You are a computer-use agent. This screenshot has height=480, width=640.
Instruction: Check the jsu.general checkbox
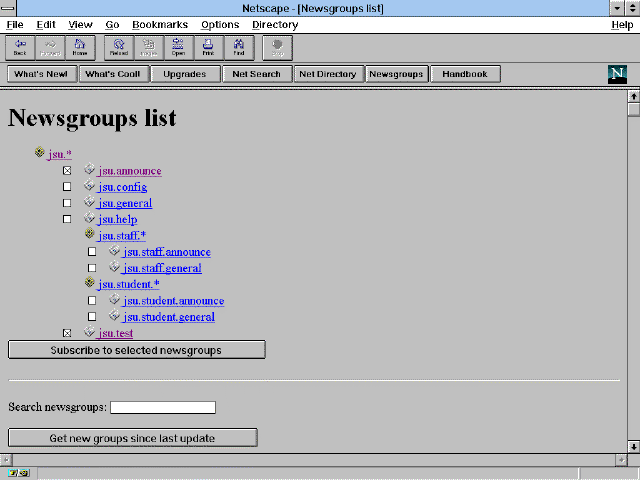coord(67,203)
